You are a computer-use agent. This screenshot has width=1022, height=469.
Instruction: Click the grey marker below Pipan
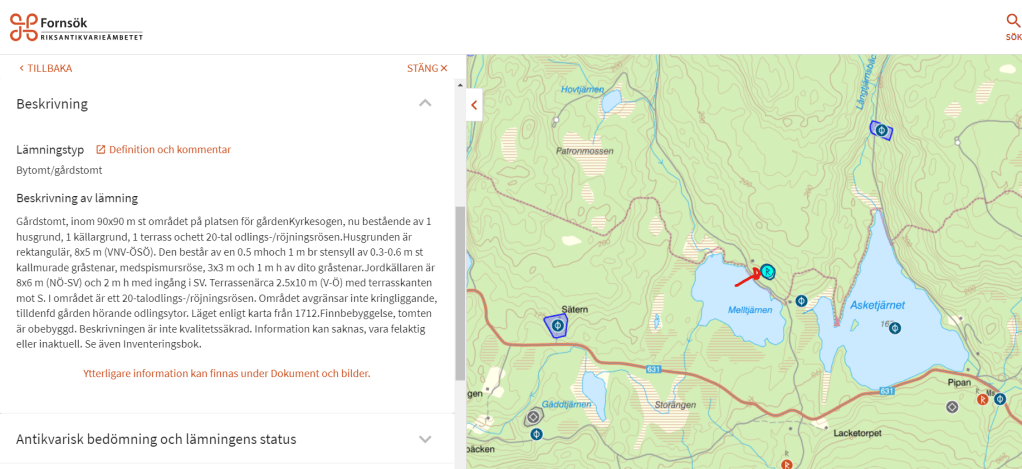tap(951, 406)
